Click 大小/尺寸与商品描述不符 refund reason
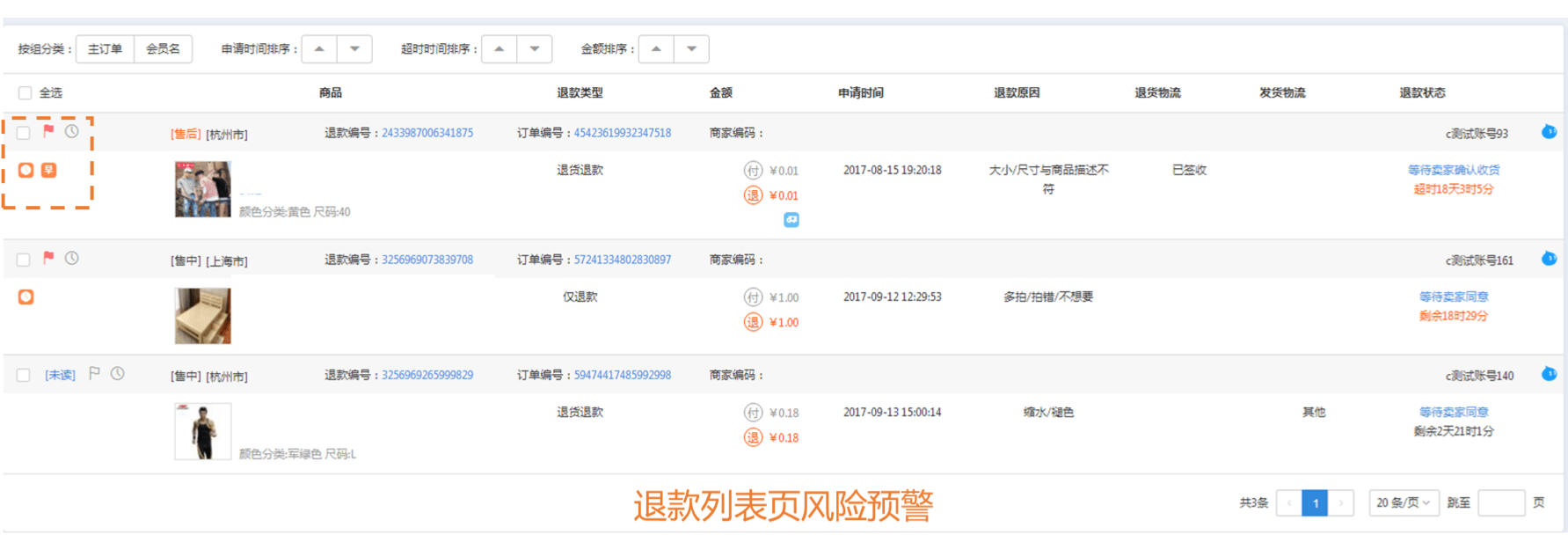1568x542 pixels. pyautogui.click(x=1048, y=179)
